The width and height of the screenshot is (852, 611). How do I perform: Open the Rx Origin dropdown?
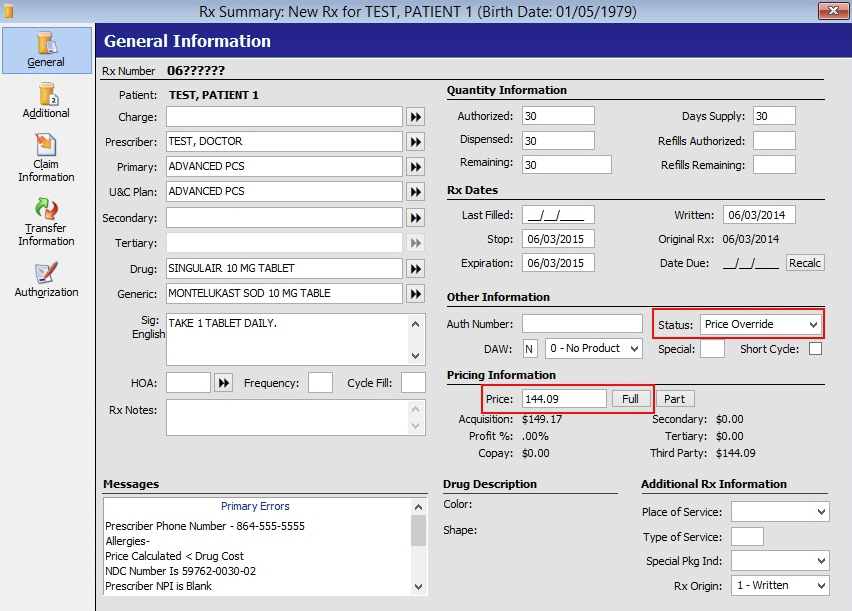point(780,585)
